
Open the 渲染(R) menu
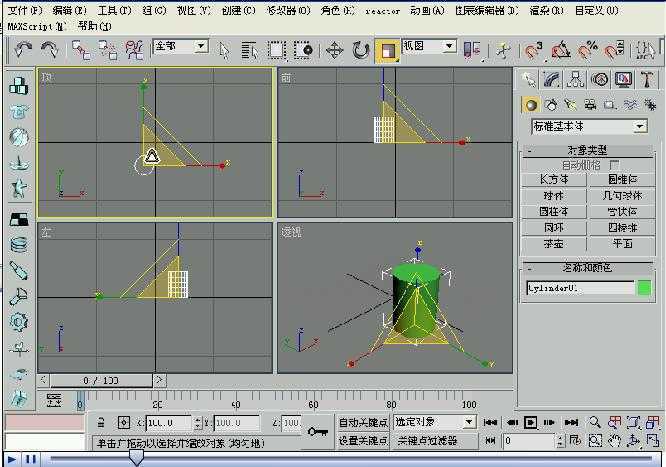[547, 10]
